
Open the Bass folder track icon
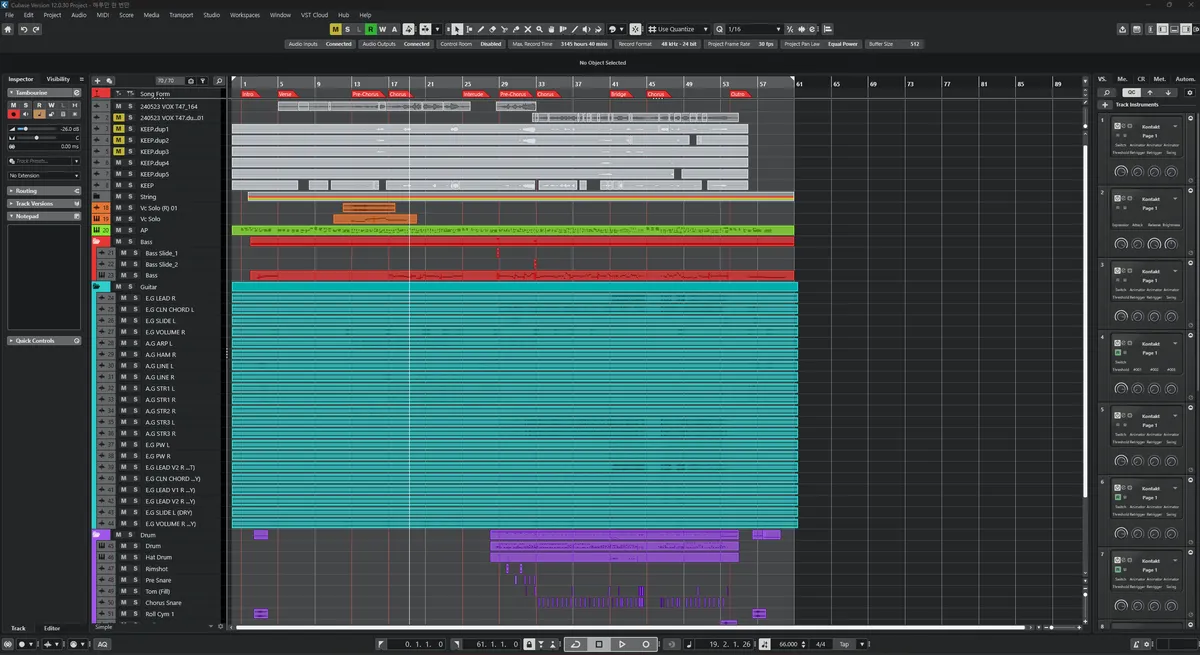[96, 242]
